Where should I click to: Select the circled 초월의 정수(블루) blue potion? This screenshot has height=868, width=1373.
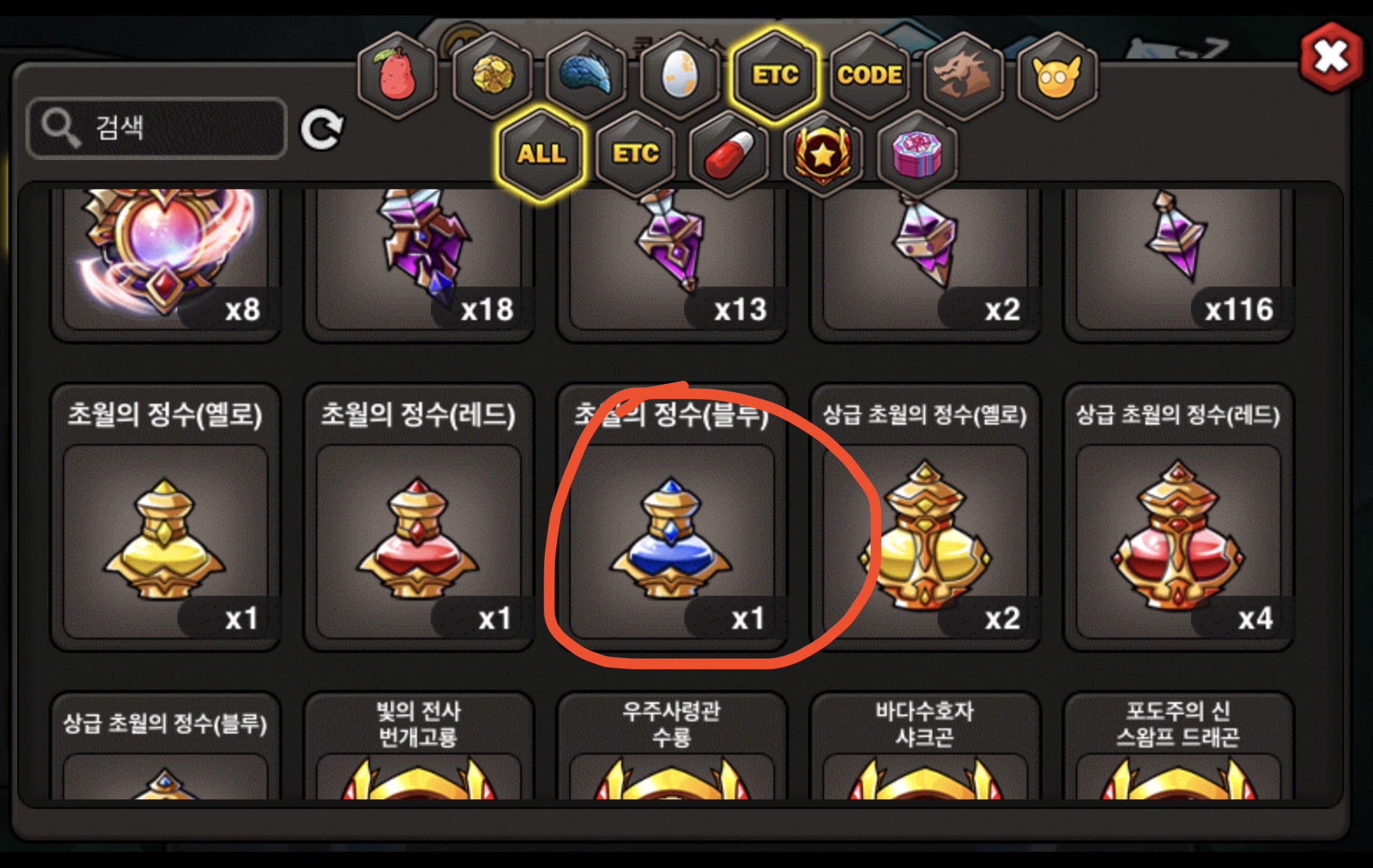coord(671,517)
